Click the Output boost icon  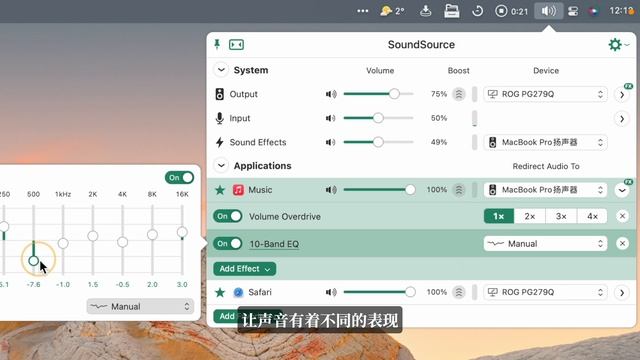pos(459,94)
